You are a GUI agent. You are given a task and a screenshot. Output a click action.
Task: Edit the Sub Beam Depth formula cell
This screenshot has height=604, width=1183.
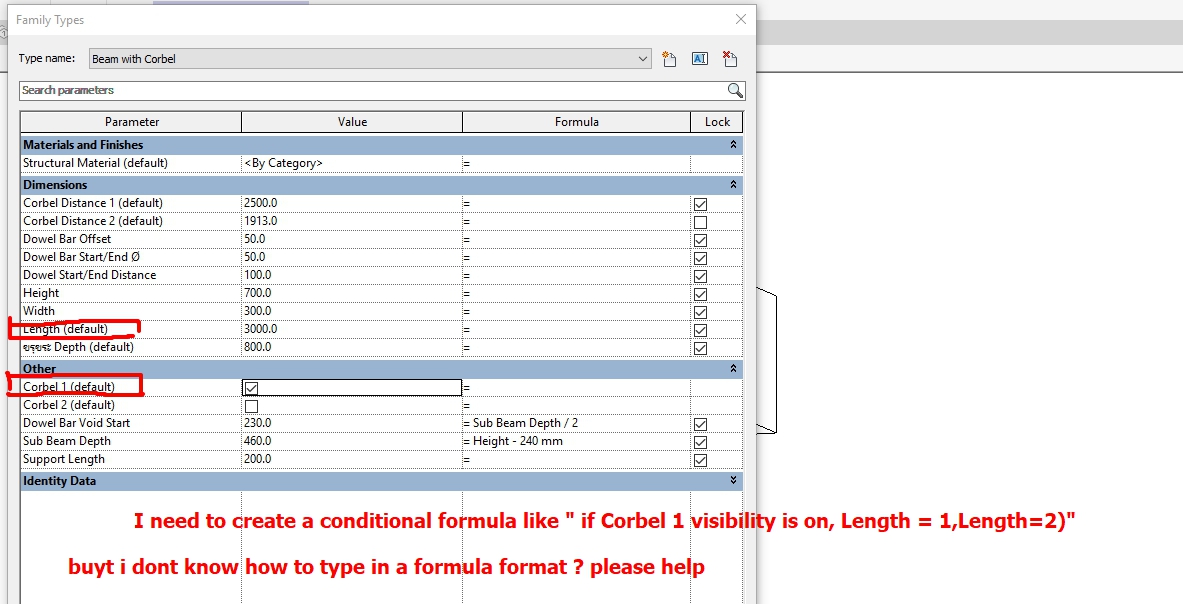click(577, 441)
